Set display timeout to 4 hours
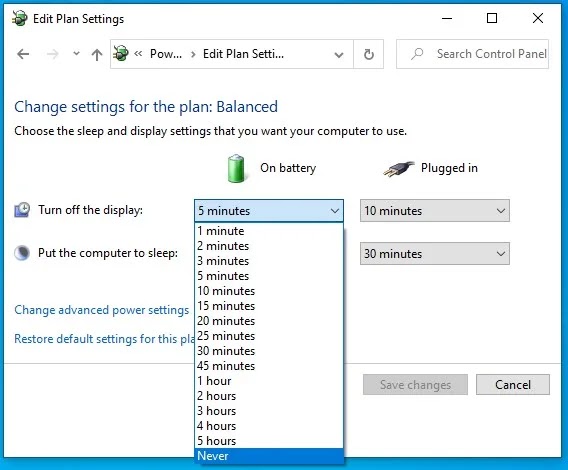Viewport: 568px width, 470px height. tap(269, 426)
